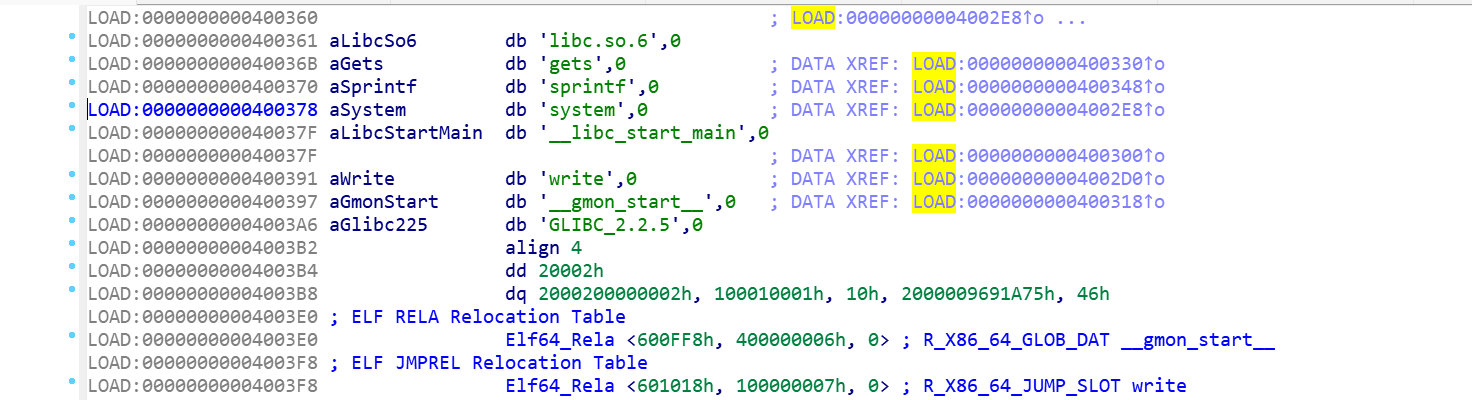The width and height of the screenshot is (1472, 400).
Task: Click the breakpoint dot next to the aGets line
Action: pos(71,63)
